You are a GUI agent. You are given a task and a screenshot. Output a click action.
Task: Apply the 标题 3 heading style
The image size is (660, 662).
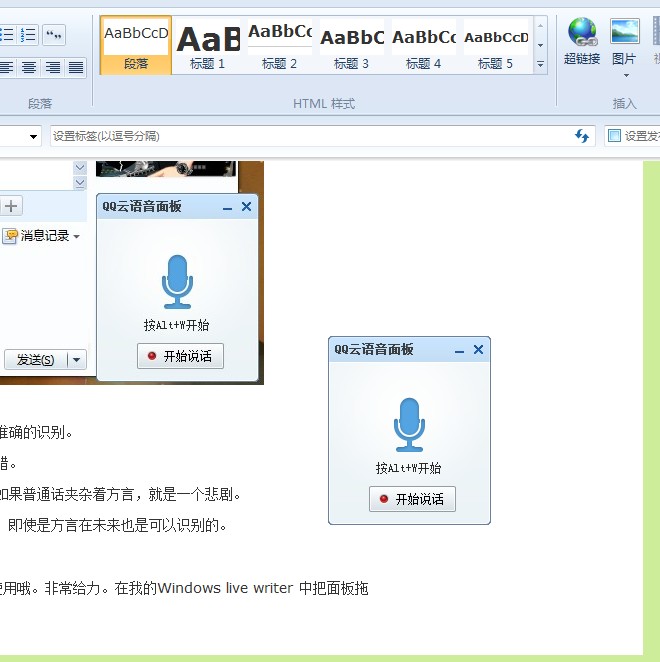[352, 45]
